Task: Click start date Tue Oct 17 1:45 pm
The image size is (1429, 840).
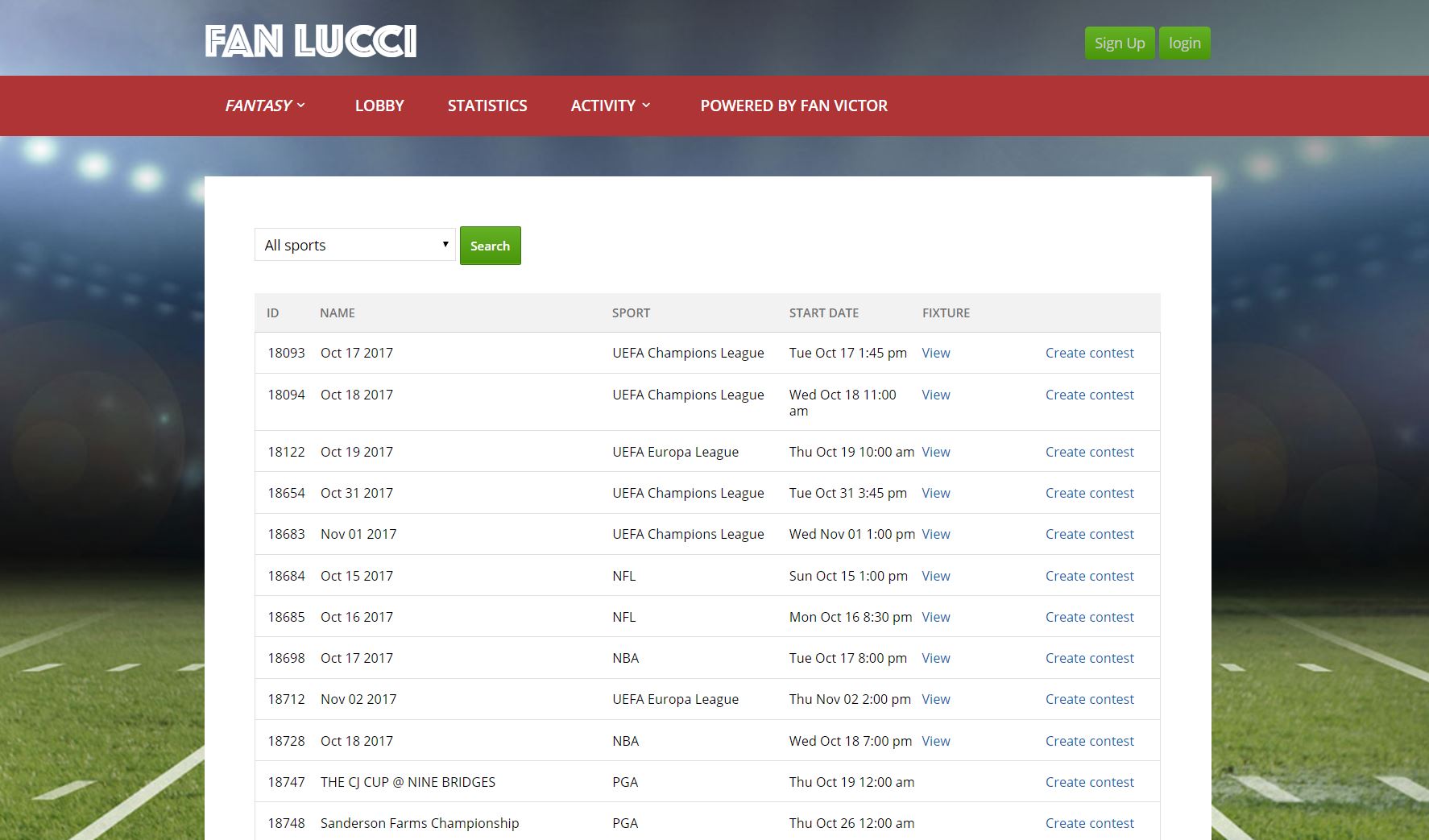Action: point(848,353)
